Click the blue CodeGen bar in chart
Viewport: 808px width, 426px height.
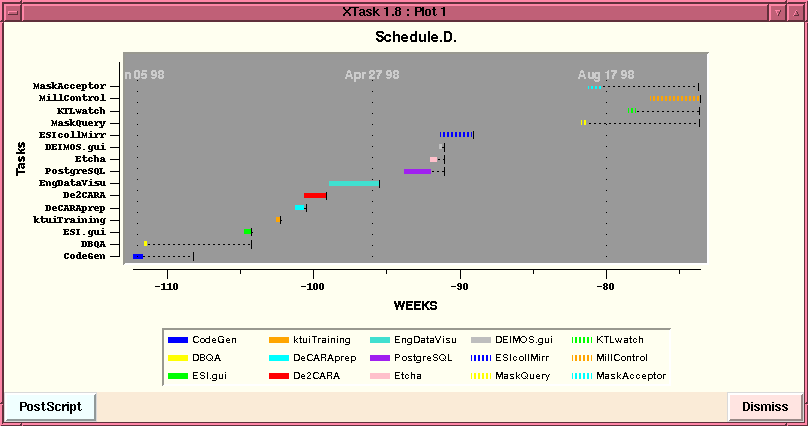tap(138, 257)
